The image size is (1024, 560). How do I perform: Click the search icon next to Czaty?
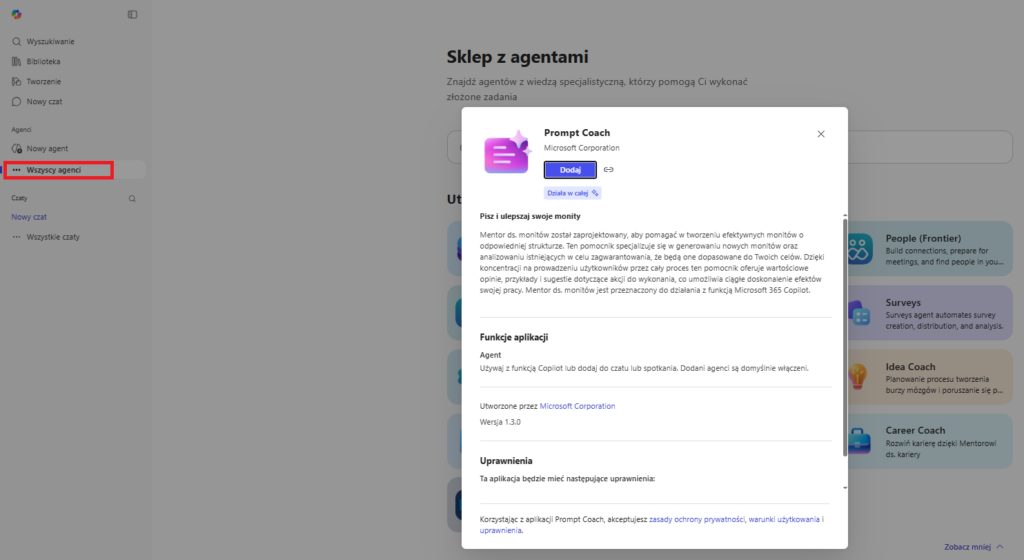coord(132,198)
